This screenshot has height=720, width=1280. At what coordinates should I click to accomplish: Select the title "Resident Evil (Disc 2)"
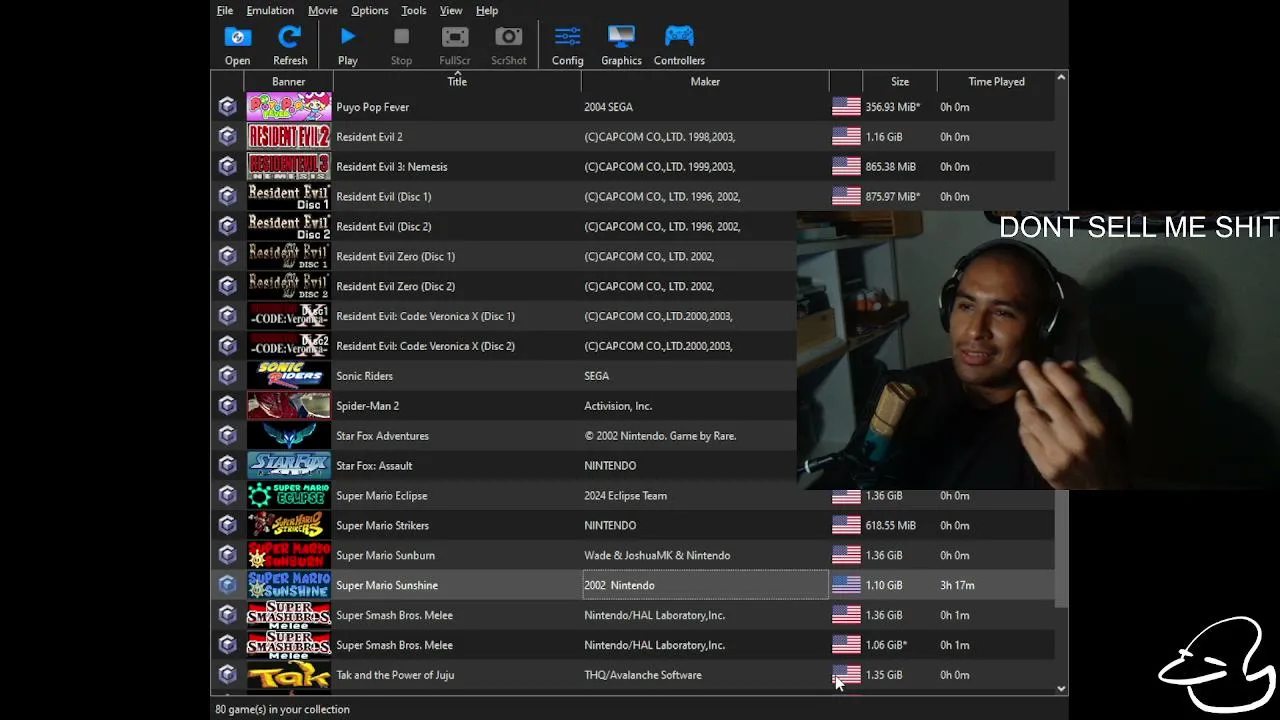383,226
